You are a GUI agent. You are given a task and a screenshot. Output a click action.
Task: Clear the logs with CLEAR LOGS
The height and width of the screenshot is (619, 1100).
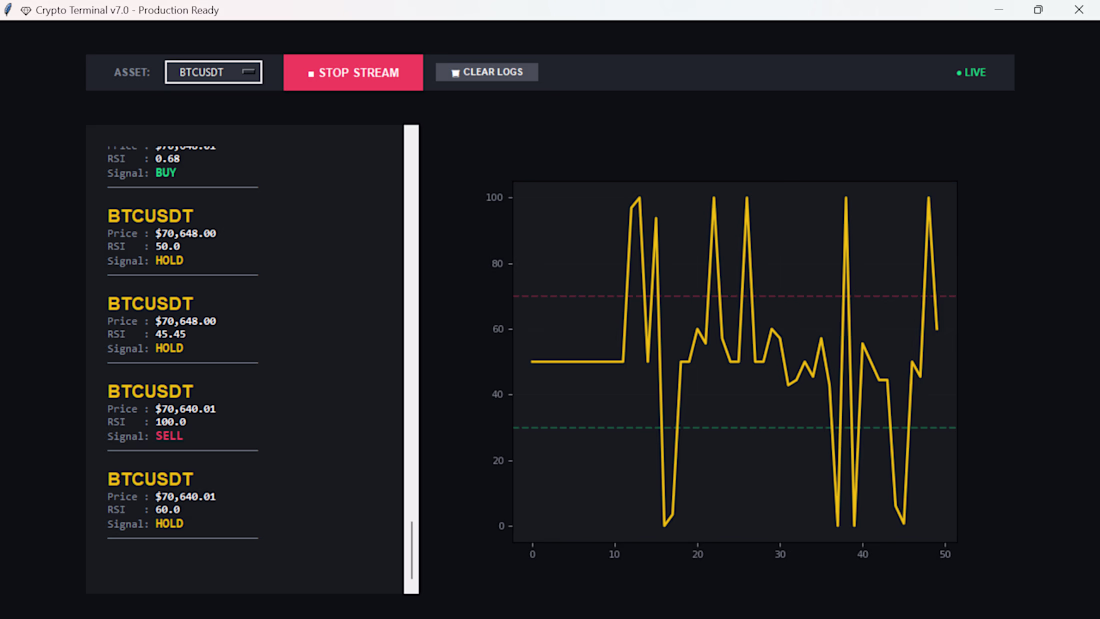pyautogui.click(x=487, y=72)
